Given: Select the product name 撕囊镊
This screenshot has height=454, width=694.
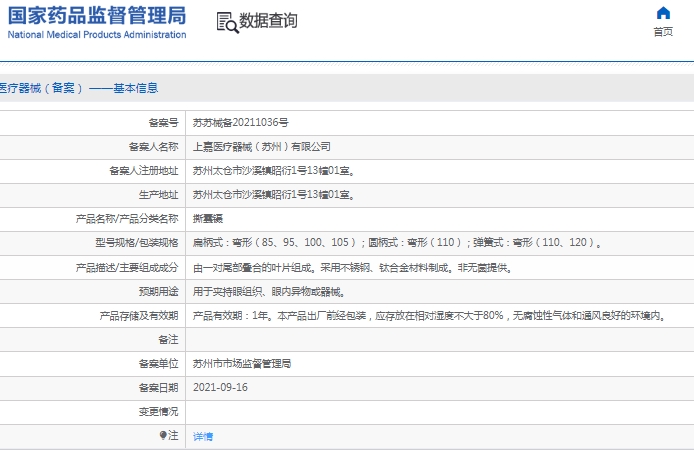Looking at the screenshot, I should pyautogui.click(x=208, y=219).
